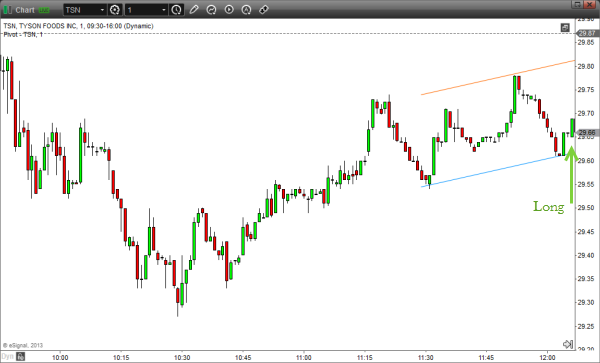Screen dimensions: 600x363
Task: Click the 29.66 current price marker
Action: [587, 133]
